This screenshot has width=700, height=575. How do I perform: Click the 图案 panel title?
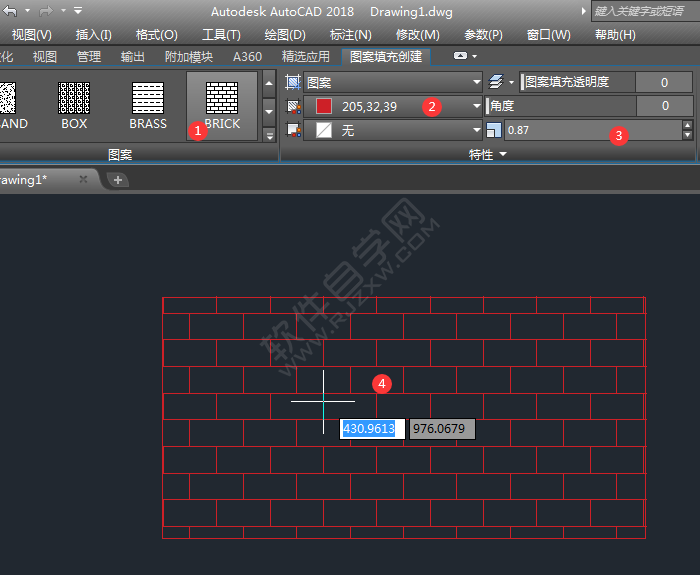(x=120, y=154)
